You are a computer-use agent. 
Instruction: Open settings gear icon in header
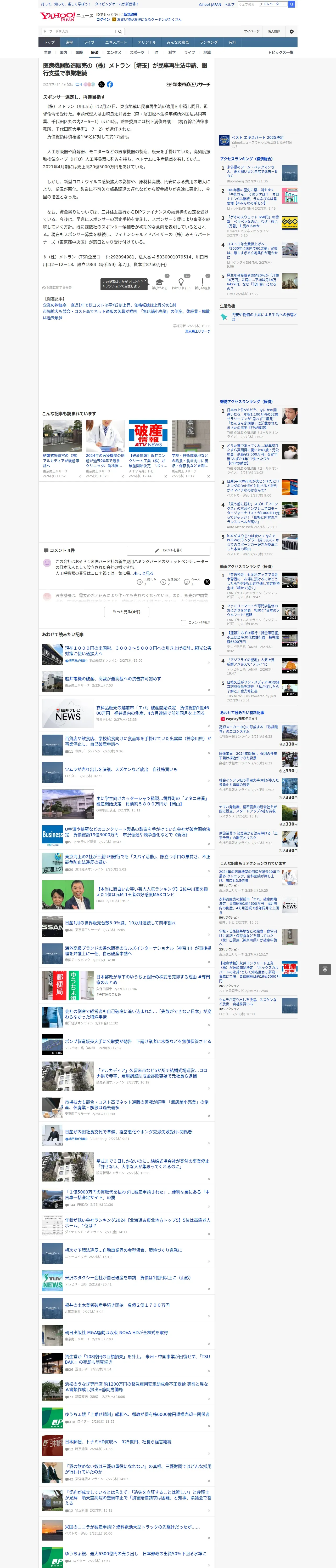(292, 32)
